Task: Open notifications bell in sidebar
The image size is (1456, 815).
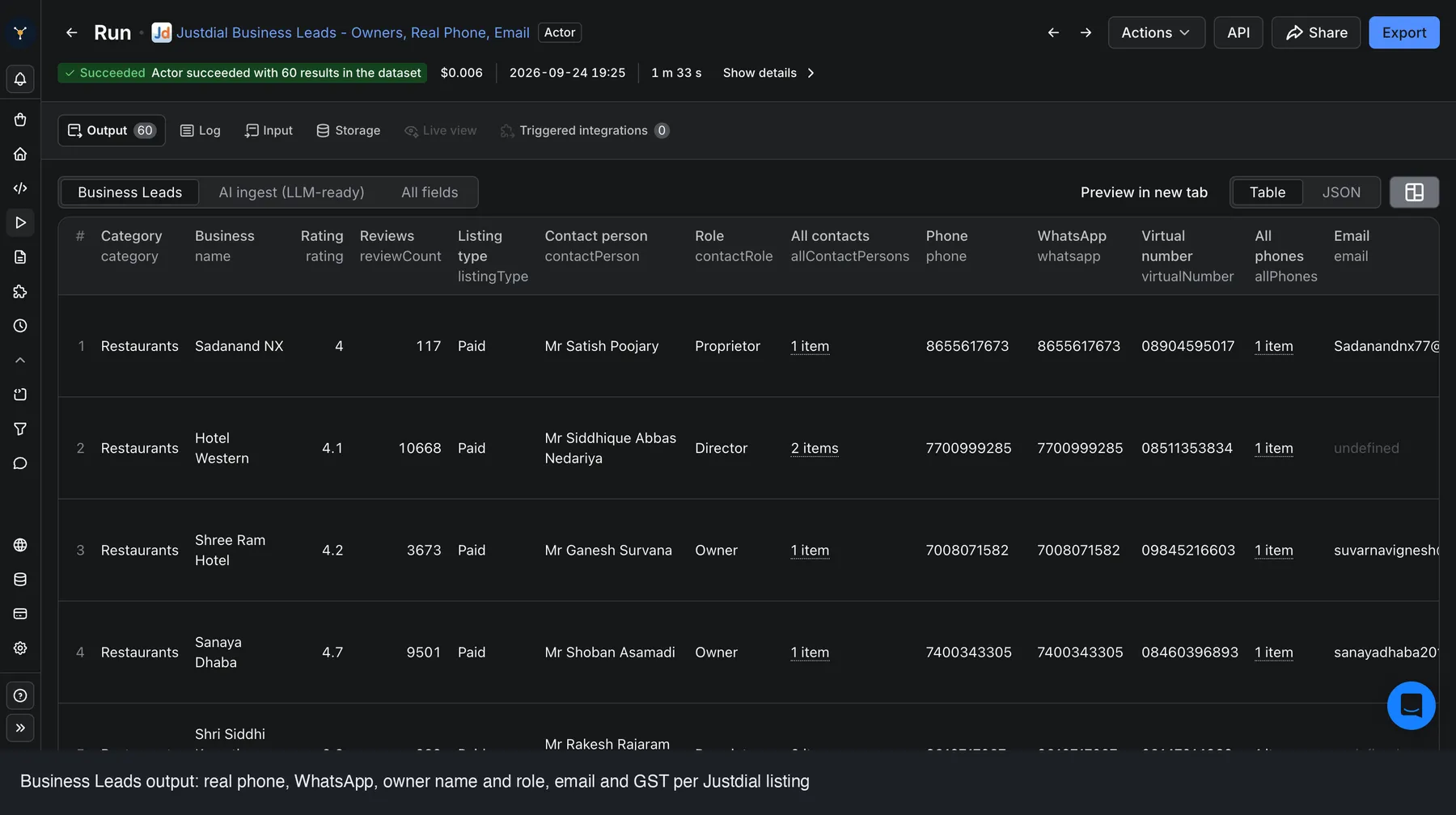Action: [20, 79]
